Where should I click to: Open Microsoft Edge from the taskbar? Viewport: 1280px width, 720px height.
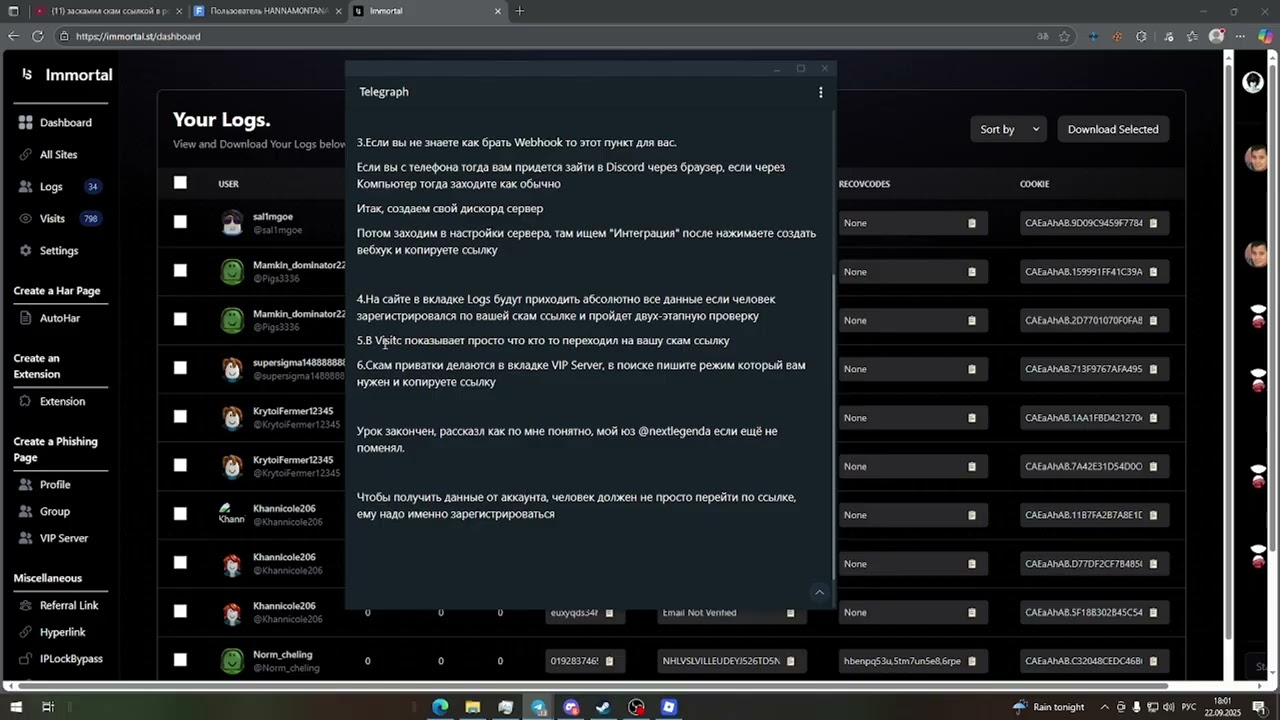click(440, 707)
